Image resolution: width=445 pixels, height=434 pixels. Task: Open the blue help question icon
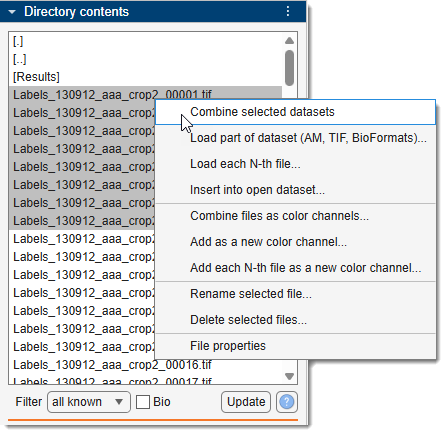287,402
